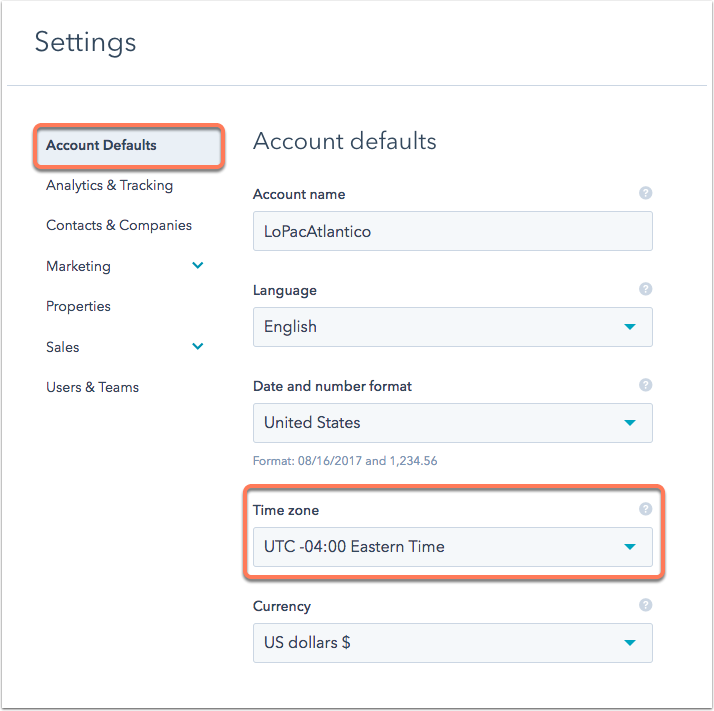714x711 pixels.
Task: Click help icon beside Language label
Action: 645,289
